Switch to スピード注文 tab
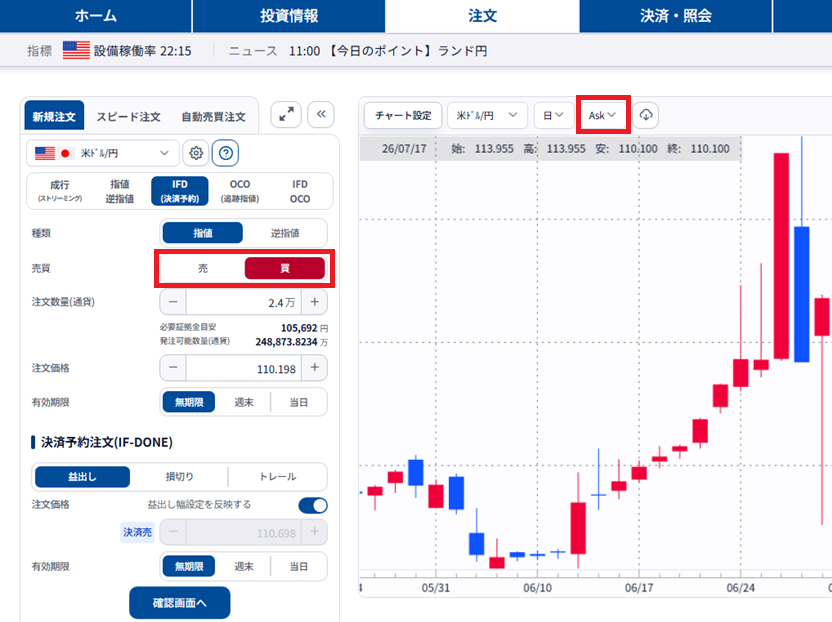Viewport: 832px width, 622px height. pyautogui.click(x=128, y=116)
